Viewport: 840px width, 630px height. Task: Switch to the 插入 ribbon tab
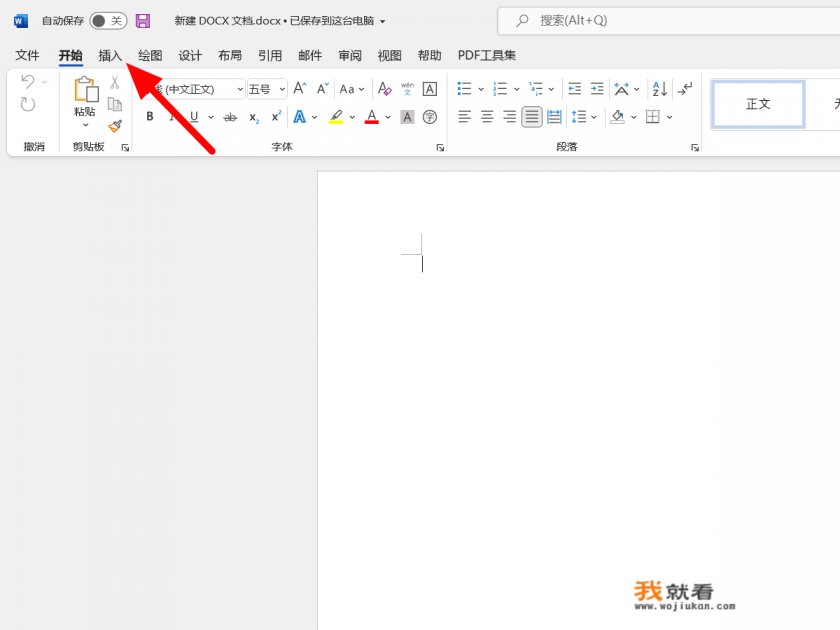(109, 55)
